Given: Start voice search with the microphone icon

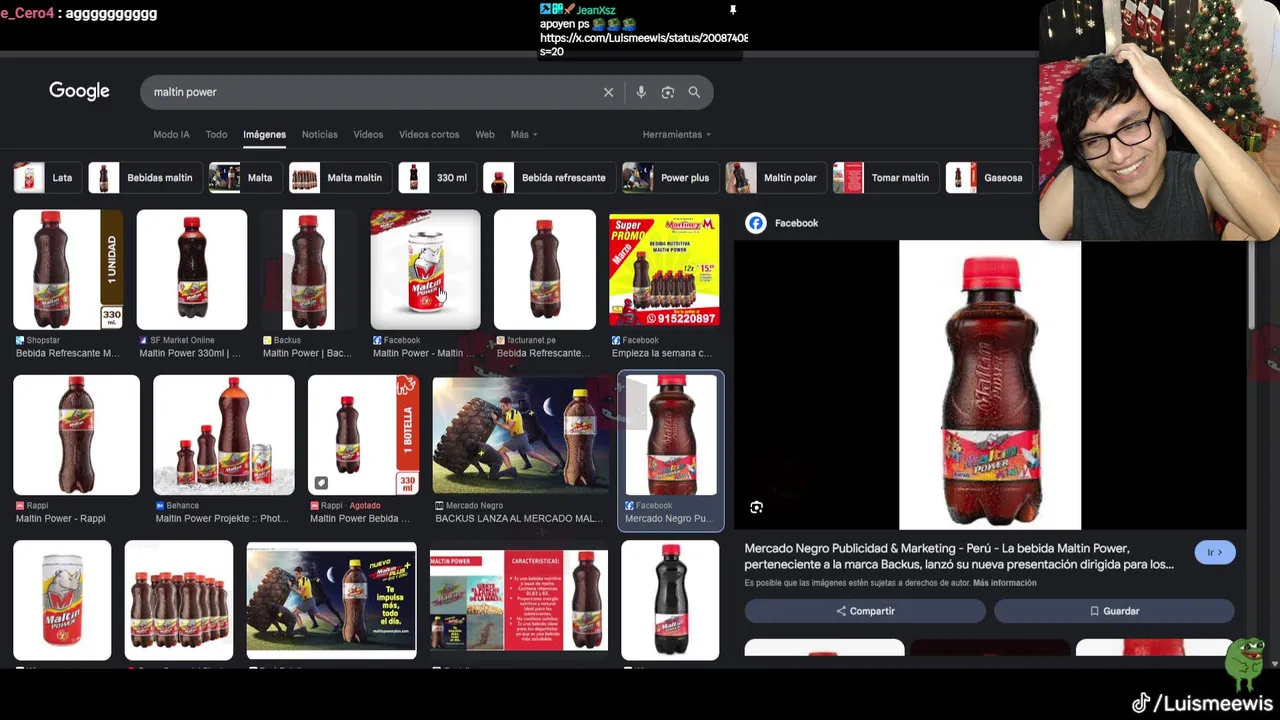Looking at the screenshot, I should click(641, 92).
